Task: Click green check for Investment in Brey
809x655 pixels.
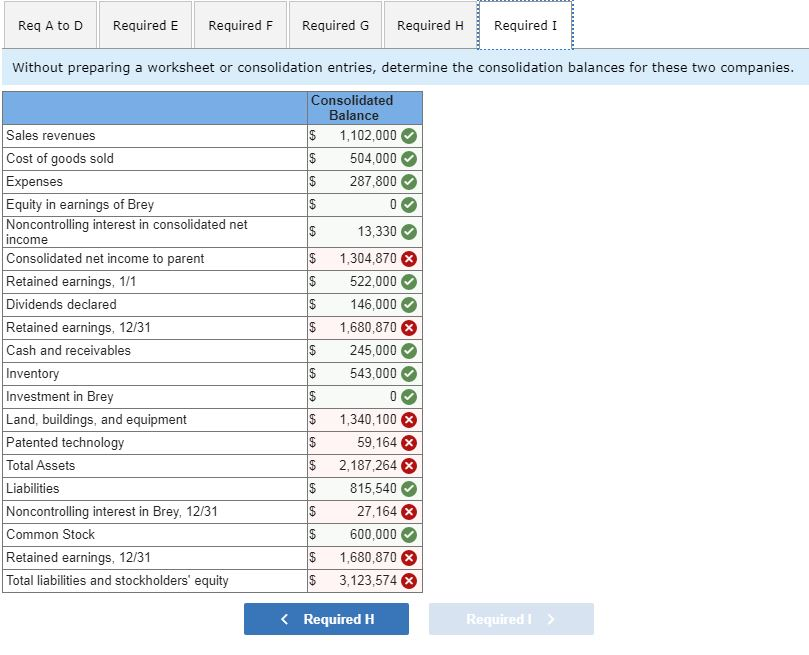Action: (x=409, y=397)
